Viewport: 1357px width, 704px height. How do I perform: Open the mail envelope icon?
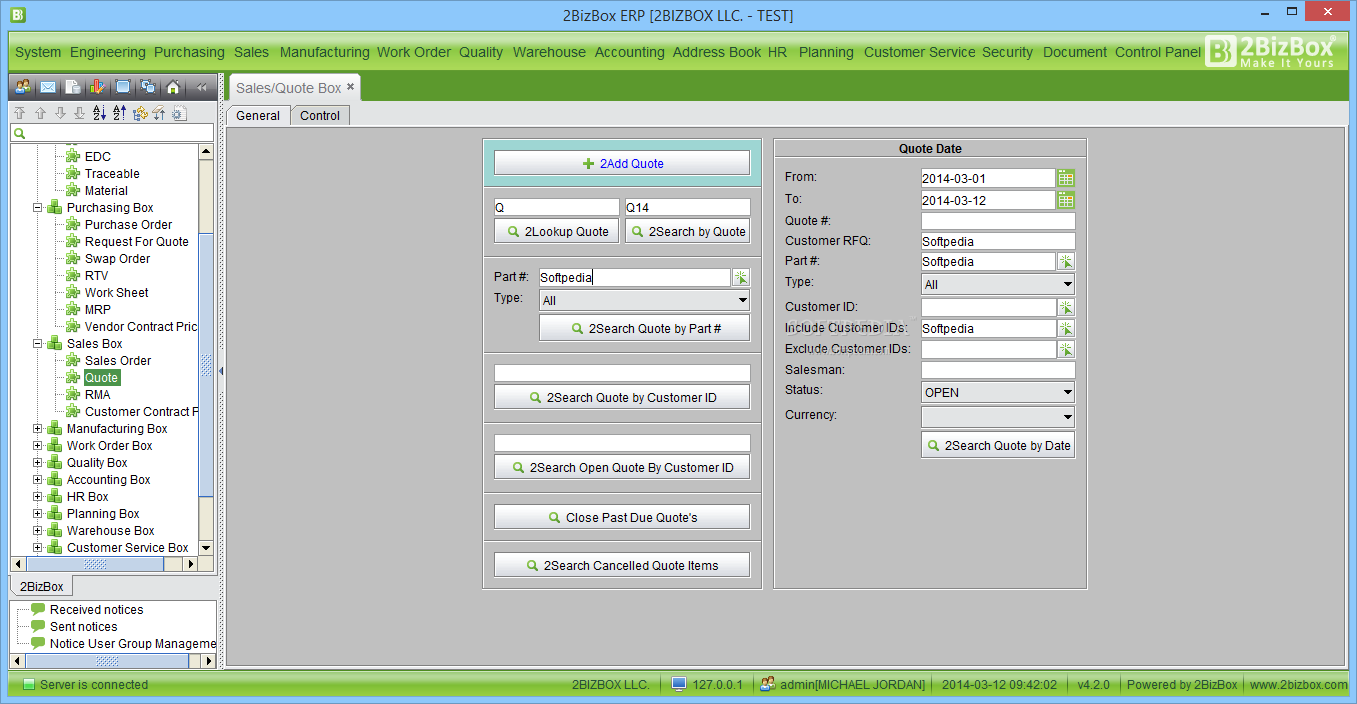(x=47, y=87)
